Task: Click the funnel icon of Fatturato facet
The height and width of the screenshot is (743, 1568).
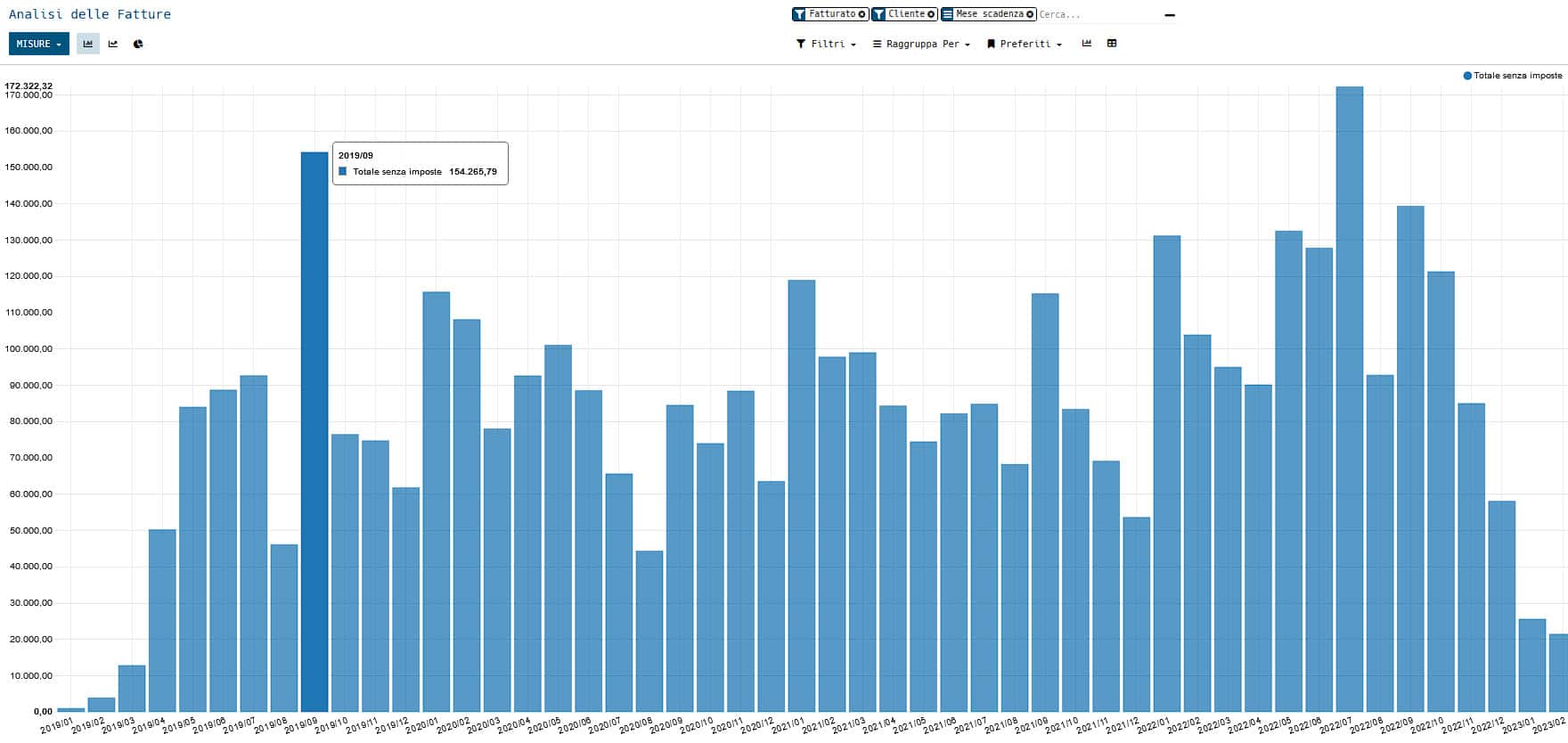Action: 799,14
